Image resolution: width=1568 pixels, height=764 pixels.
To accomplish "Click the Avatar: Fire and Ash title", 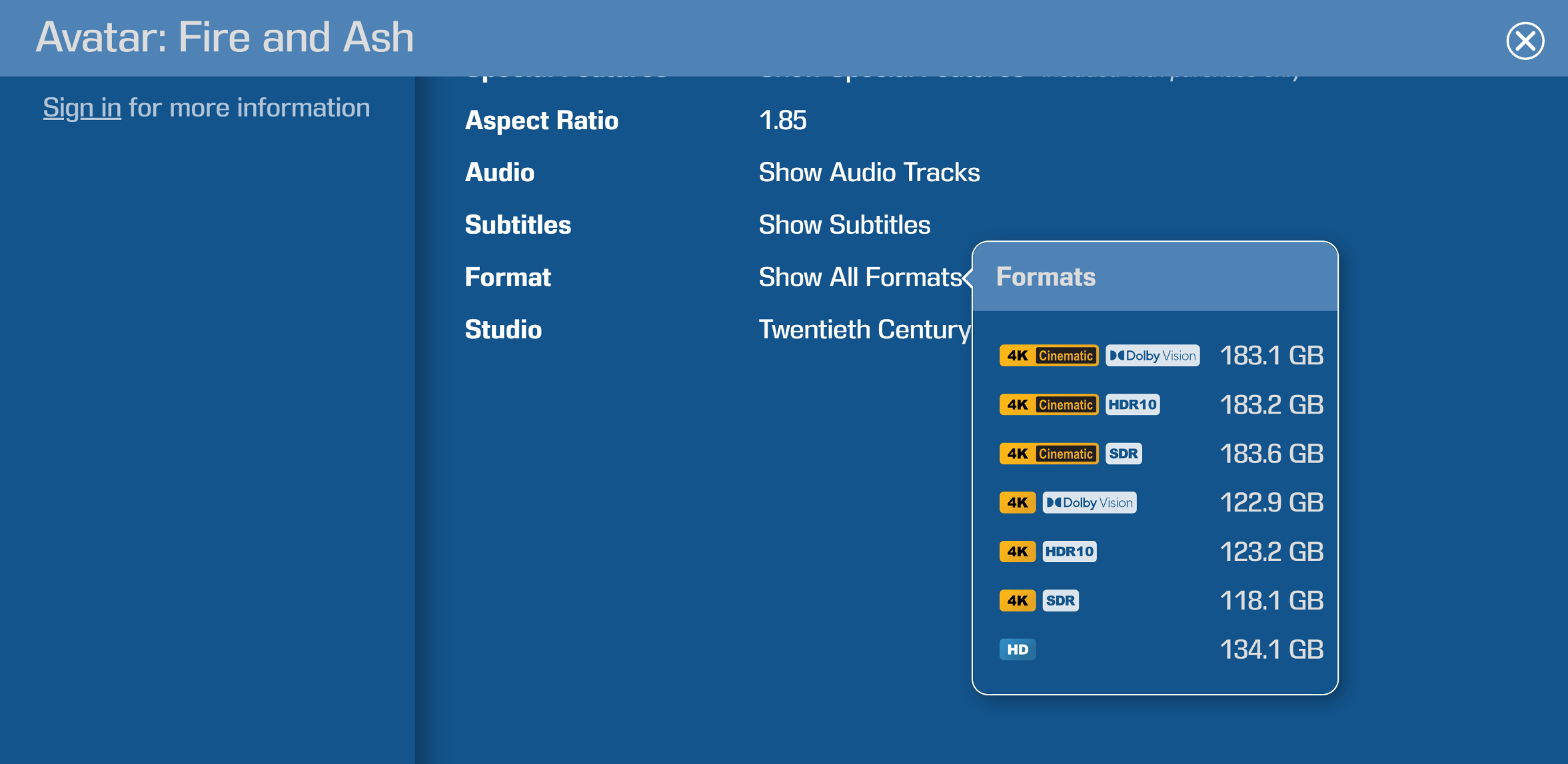I will coord(225,37).
